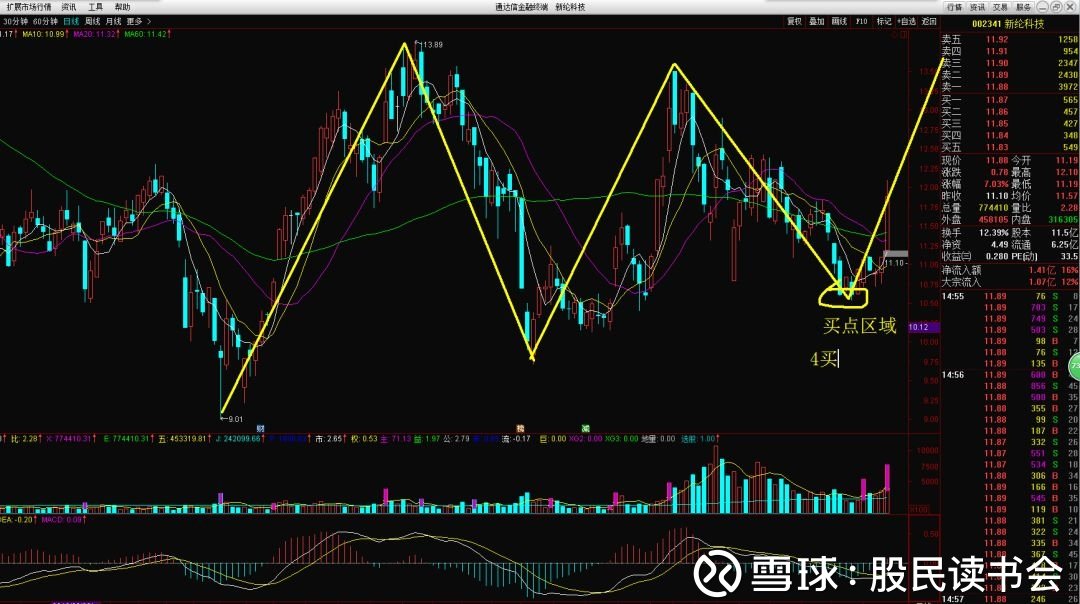The image size is (1080, 604).
Task: Add stock via the +自选 button
Action: (x=906, y=21)
